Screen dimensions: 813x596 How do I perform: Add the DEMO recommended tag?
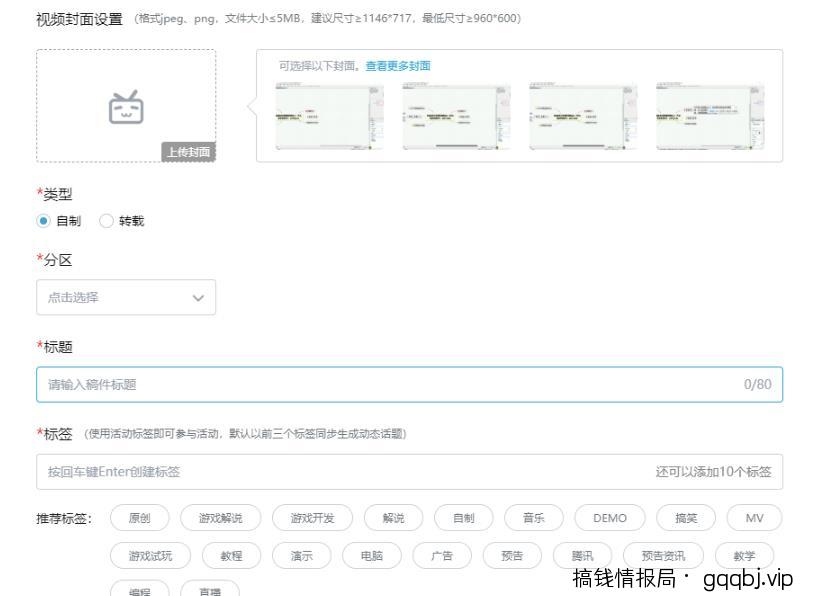[x=609, y=517]
